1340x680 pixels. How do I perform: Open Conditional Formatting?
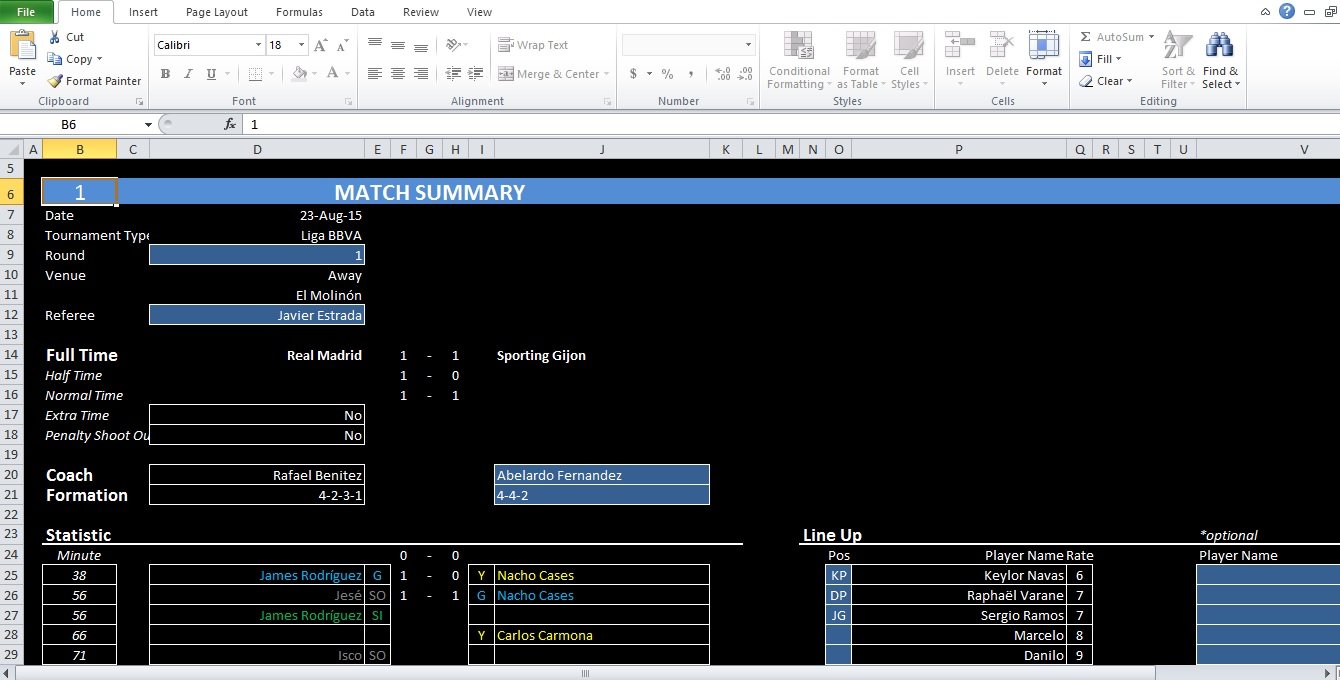(799, 61)
